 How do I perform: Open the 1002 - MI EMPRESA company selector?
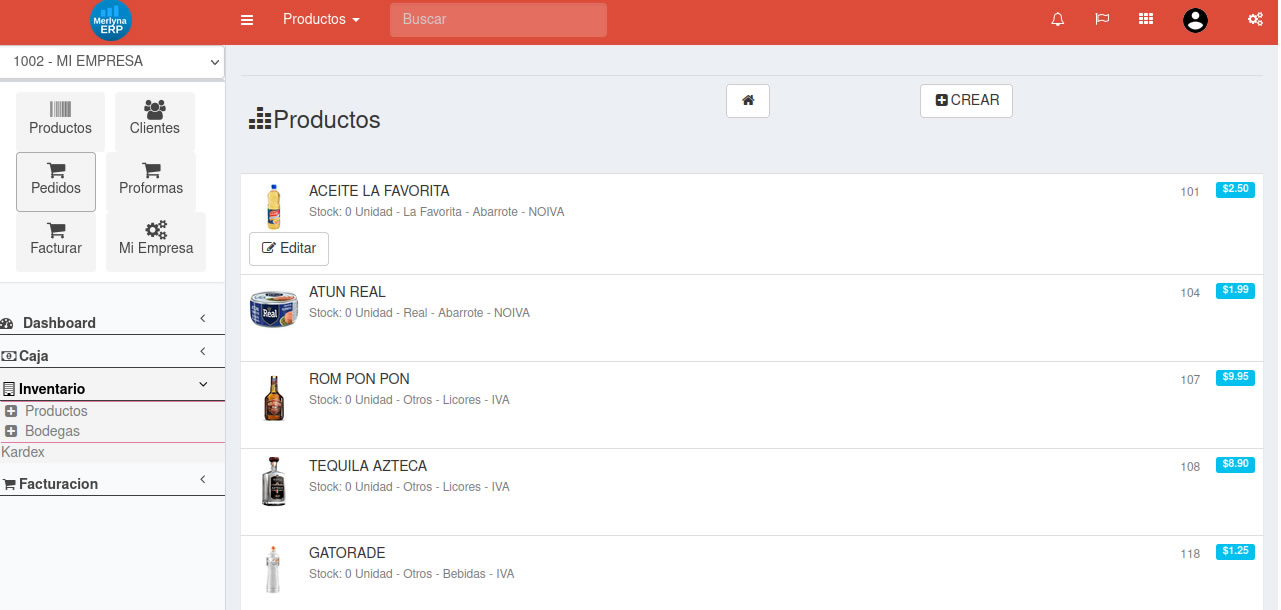tap(113, 62)
